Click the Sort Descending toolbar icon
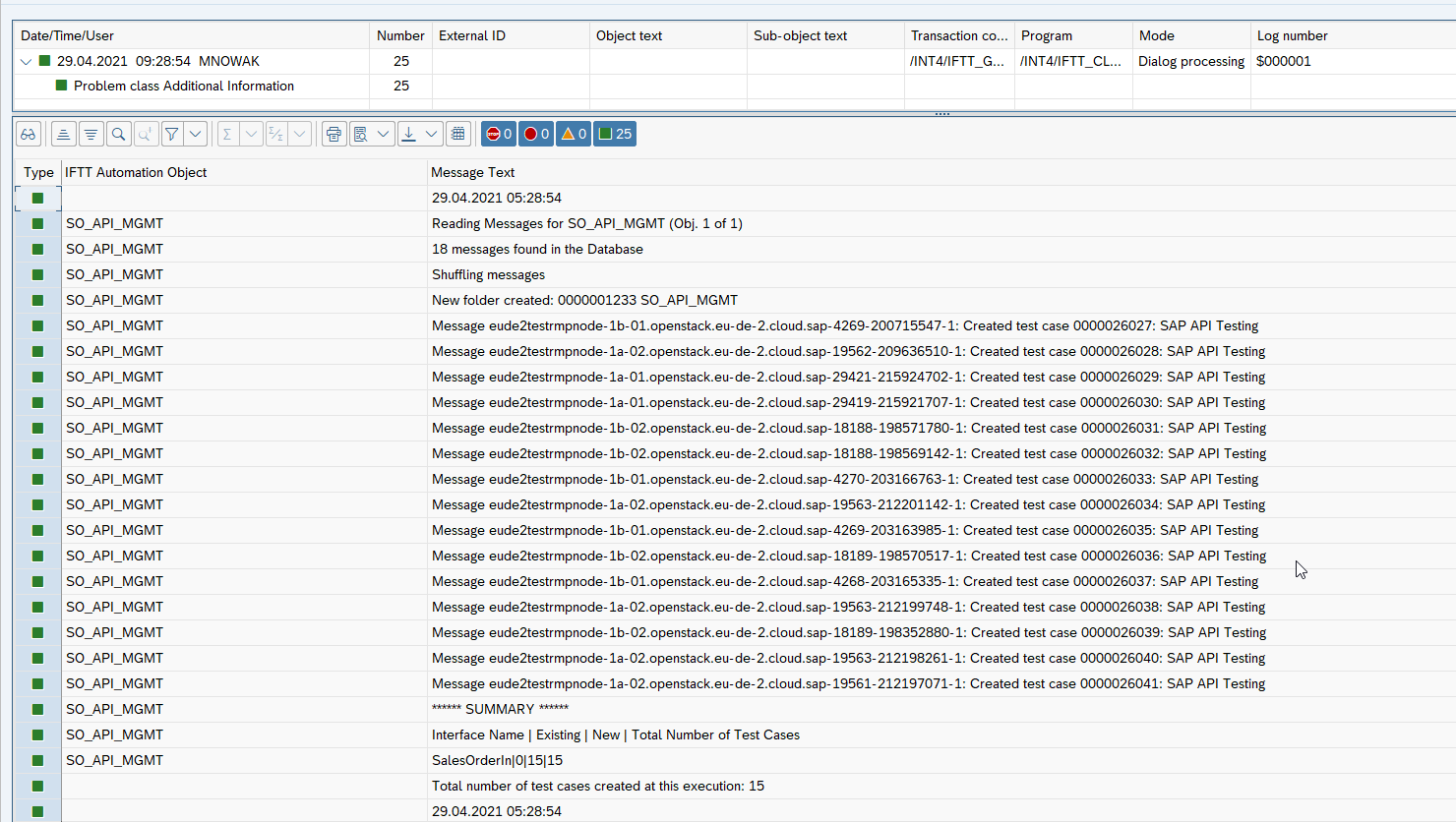 point(91,134)
